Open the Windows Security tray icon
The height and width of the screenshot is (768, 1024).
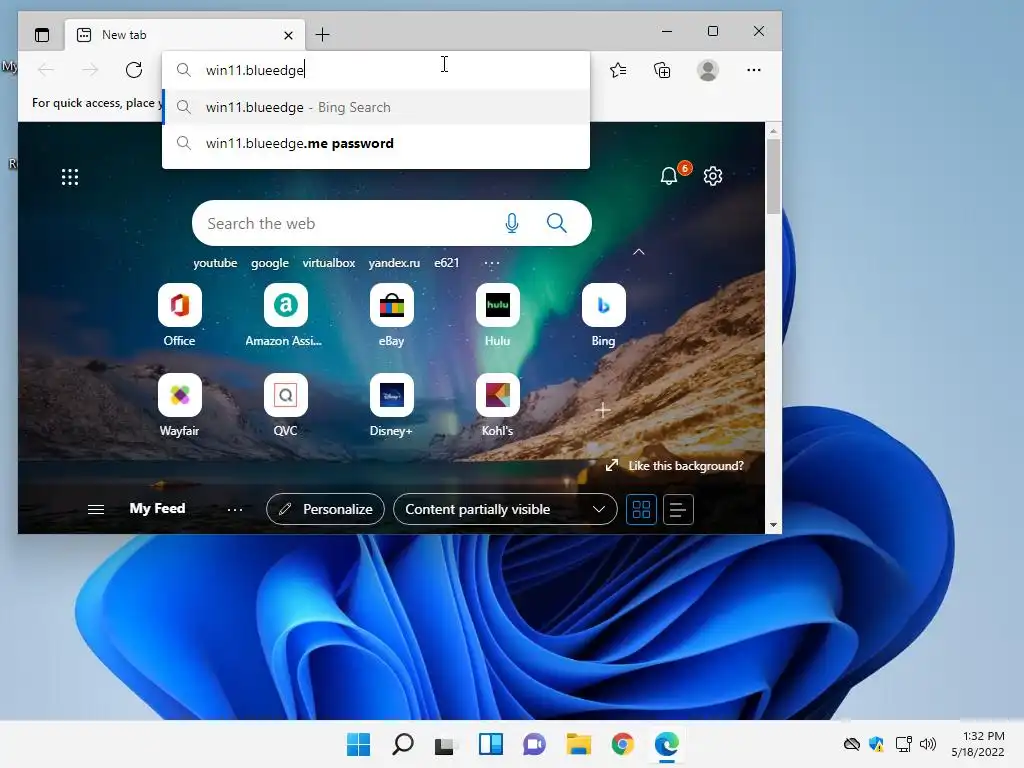876,744
